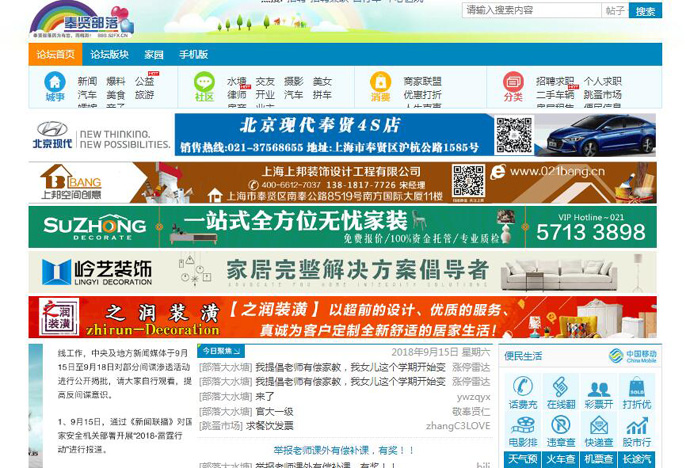
Task: Click the 之润装潢 red seal logo
Action: [x=59, y=317]
